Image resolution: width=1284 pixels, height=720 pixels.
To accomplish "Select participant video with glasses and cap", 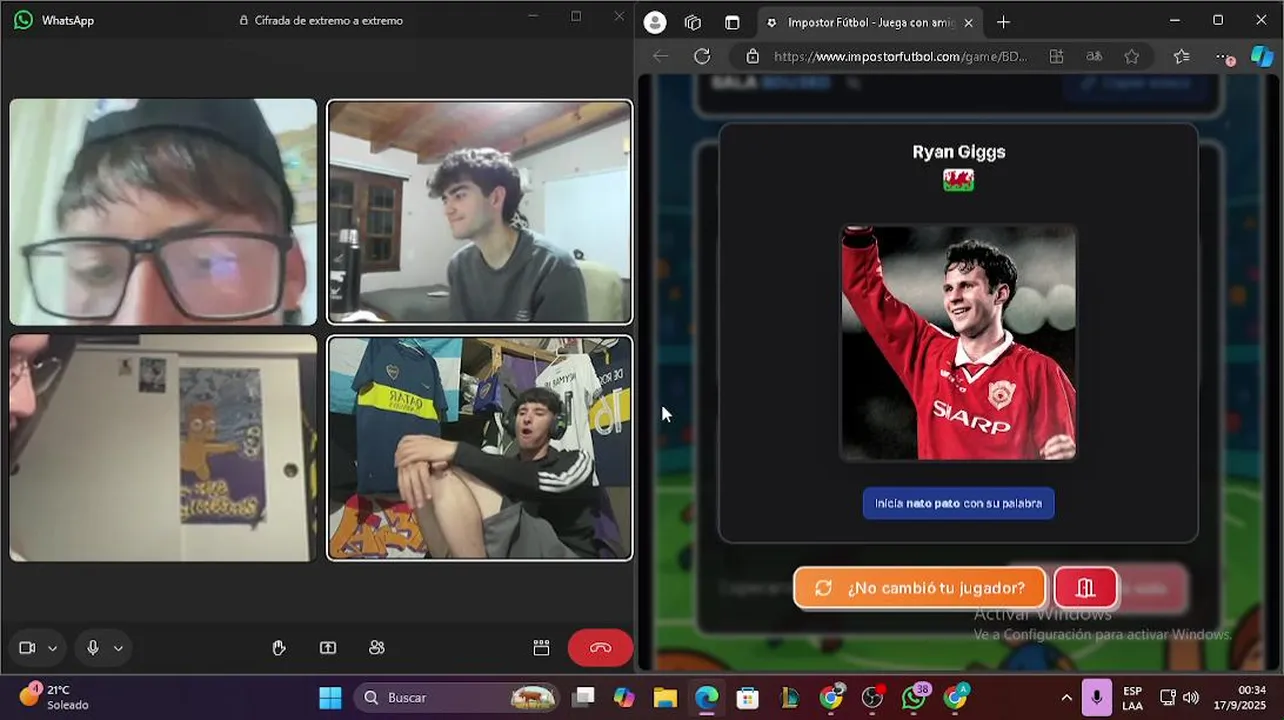I will (x=163, y=212).
